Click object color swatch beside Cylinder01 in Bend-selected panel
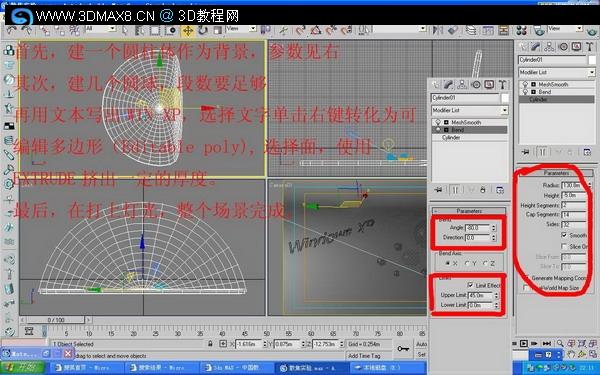The width and height of the screenshot is (600, 375). 505,98
